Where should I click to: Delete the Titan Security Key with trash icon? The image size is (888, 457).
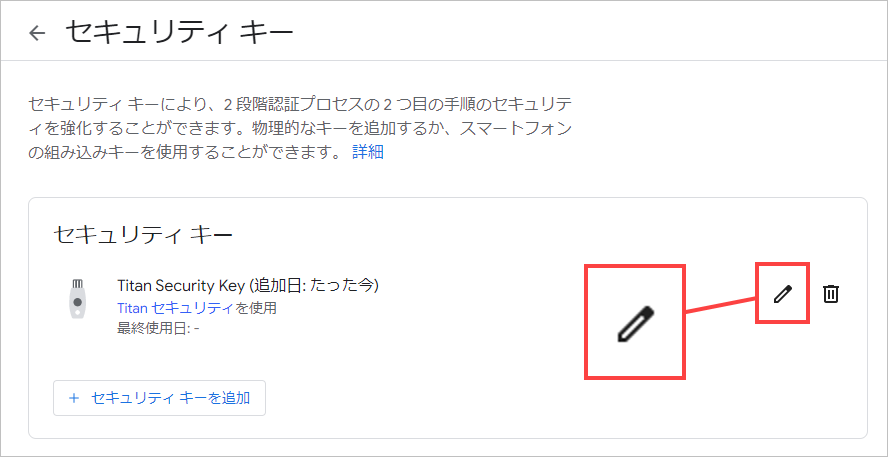tap(831, 294)
